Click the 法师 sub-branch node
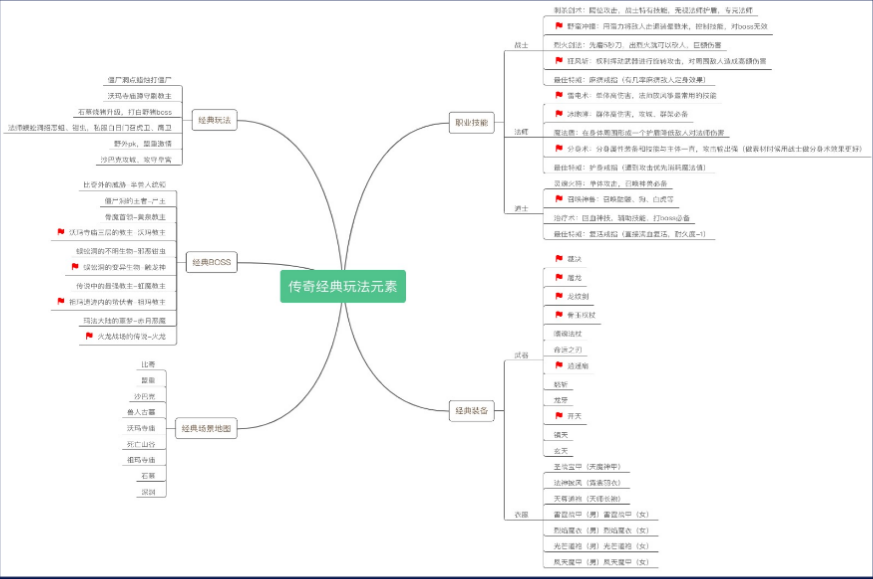The width and height of the screenshot is (873, 579). pyautogui.click(x=521, y=132)
